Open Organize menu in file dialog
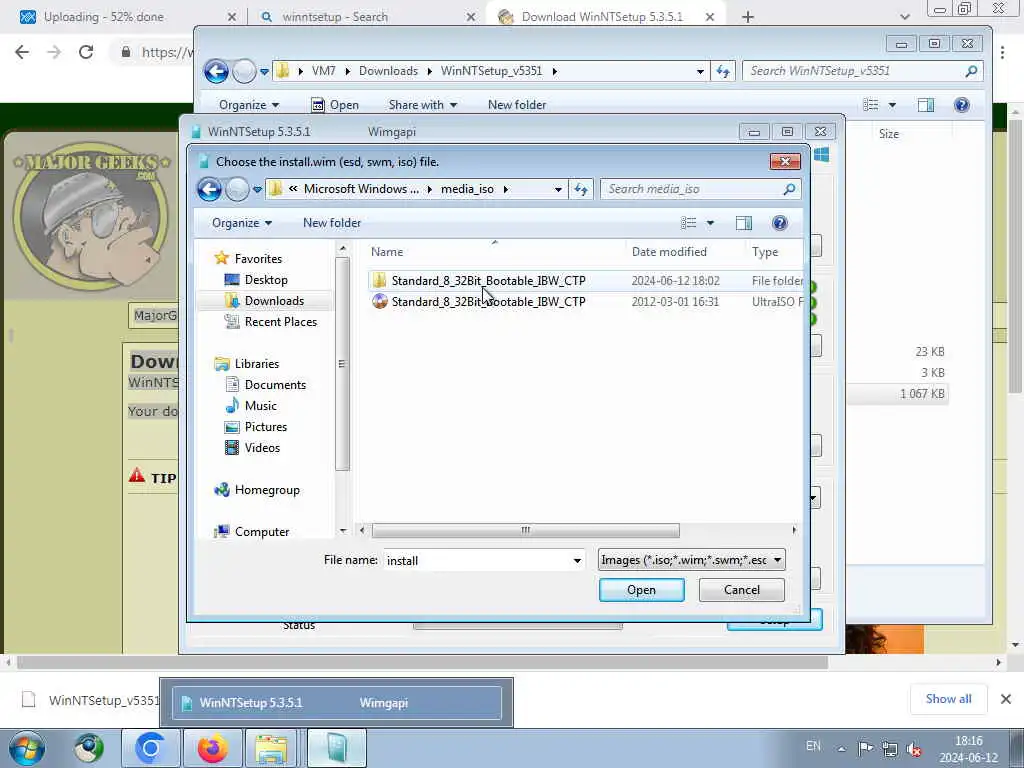 point(242,223)
